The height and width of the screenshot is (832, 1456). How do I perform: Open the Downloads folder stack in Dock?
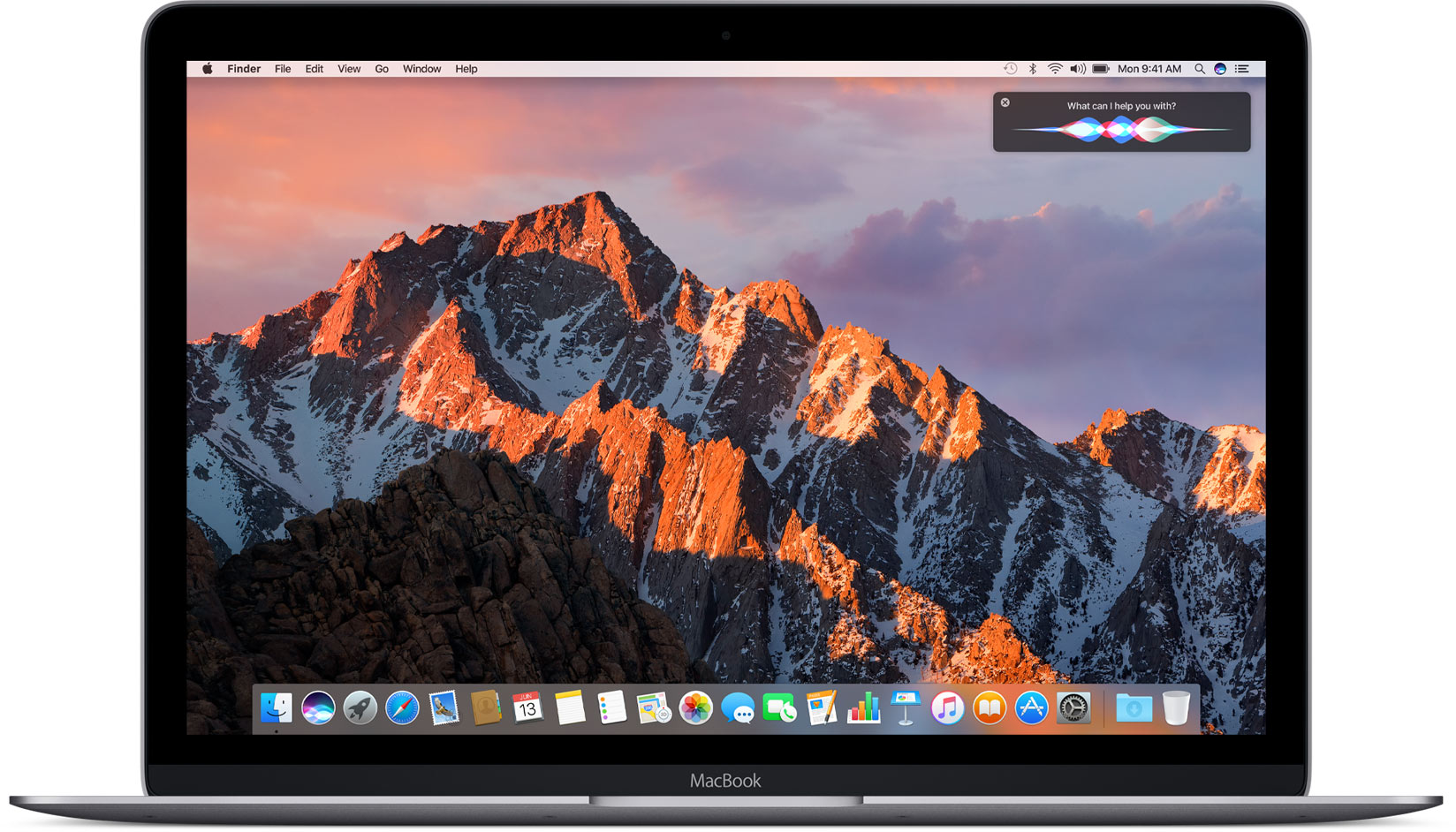[x=1134, y=708]
